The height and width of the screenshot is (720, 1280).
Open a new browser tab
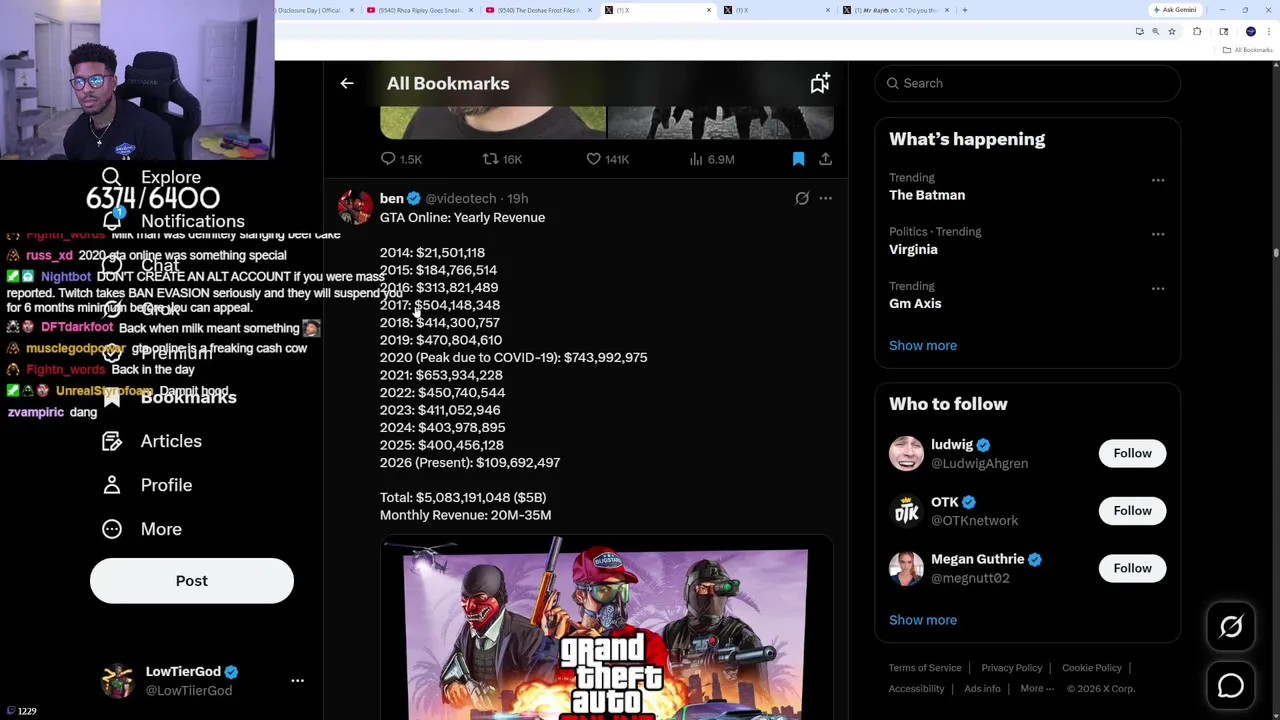tap(965, 10)
